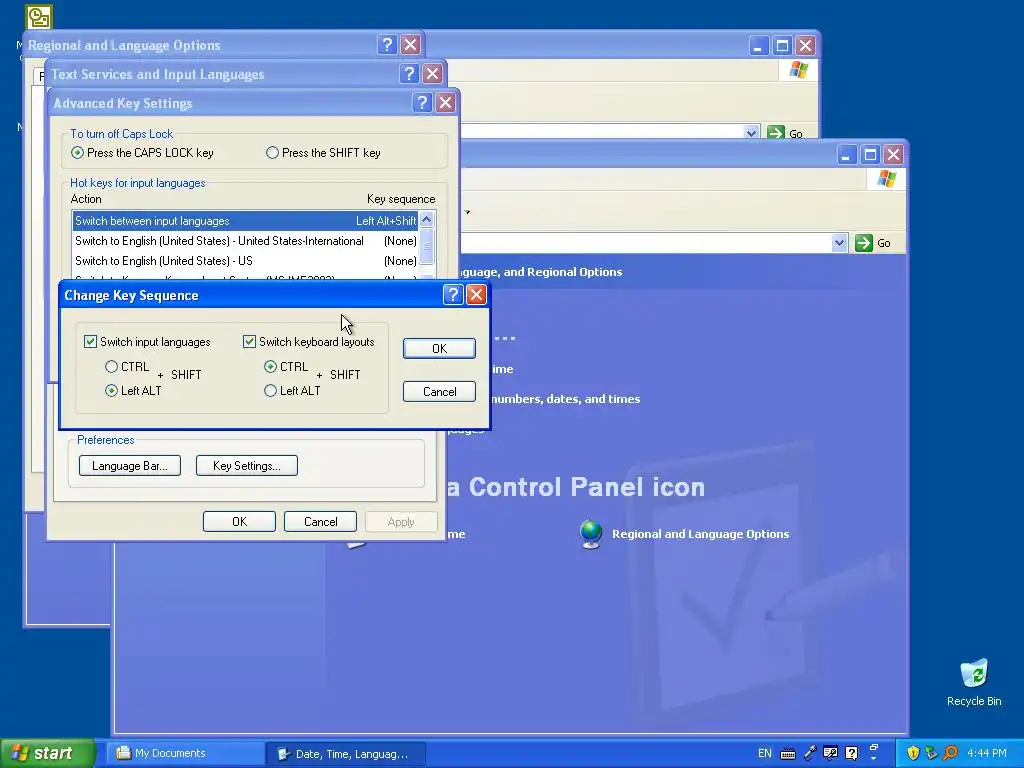Open Regional and Language Options link
Screen dimensions: 1024x768
[700, 534]
